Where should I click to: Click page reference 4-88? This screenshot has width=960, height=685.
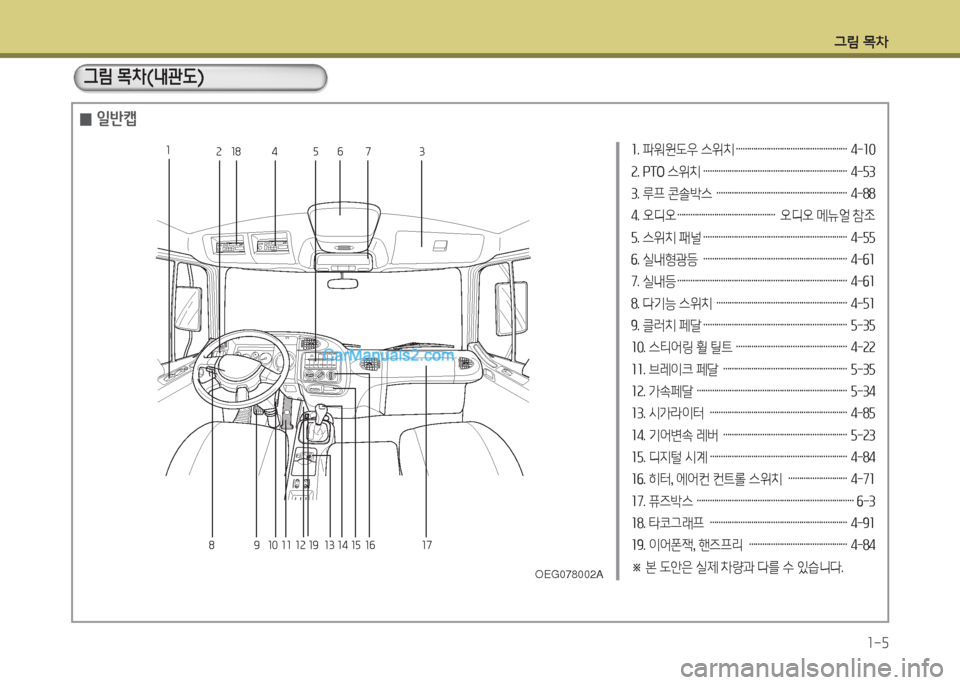863,194
